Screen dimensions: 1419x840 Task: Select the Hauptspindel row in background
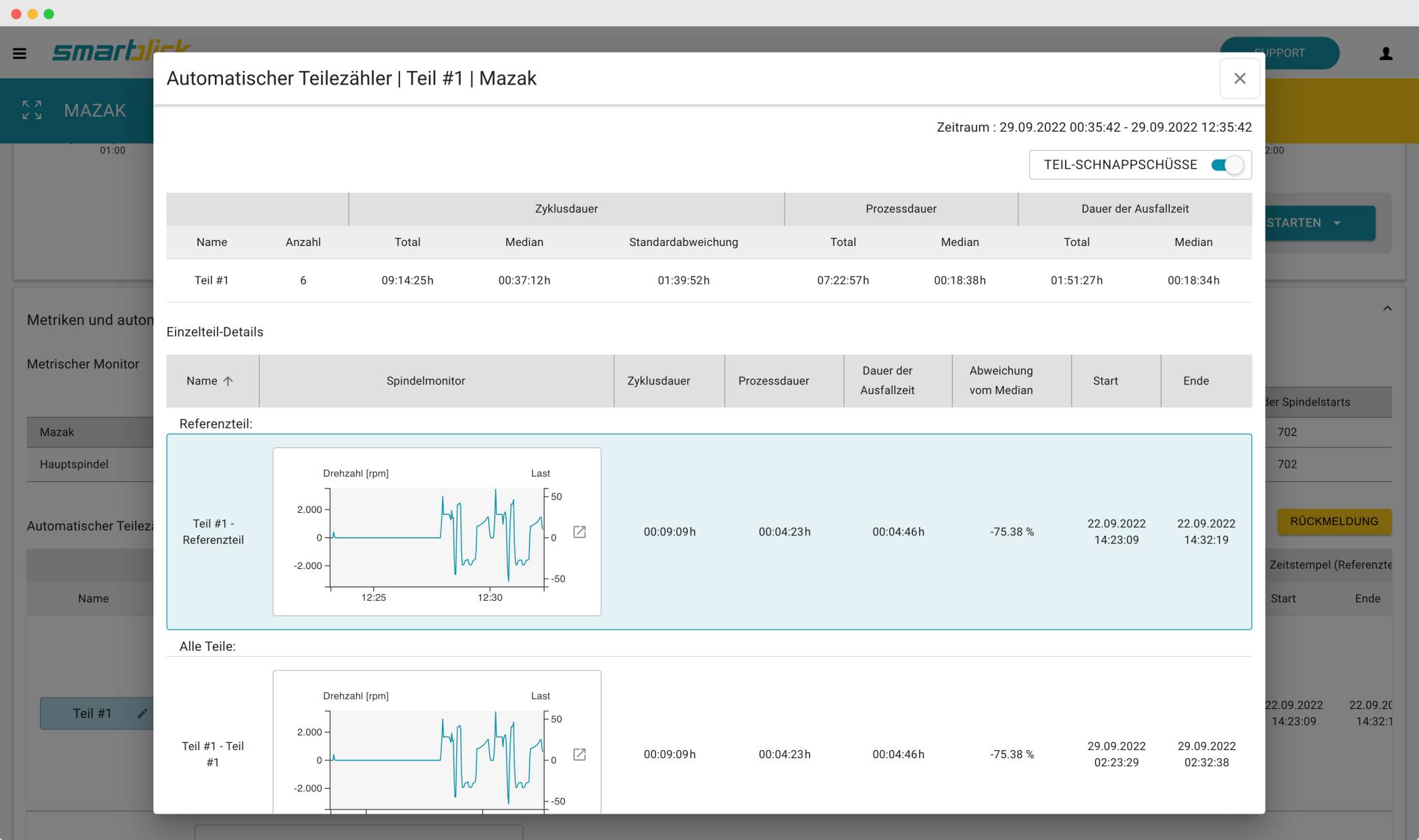click(x=90, y=465)
